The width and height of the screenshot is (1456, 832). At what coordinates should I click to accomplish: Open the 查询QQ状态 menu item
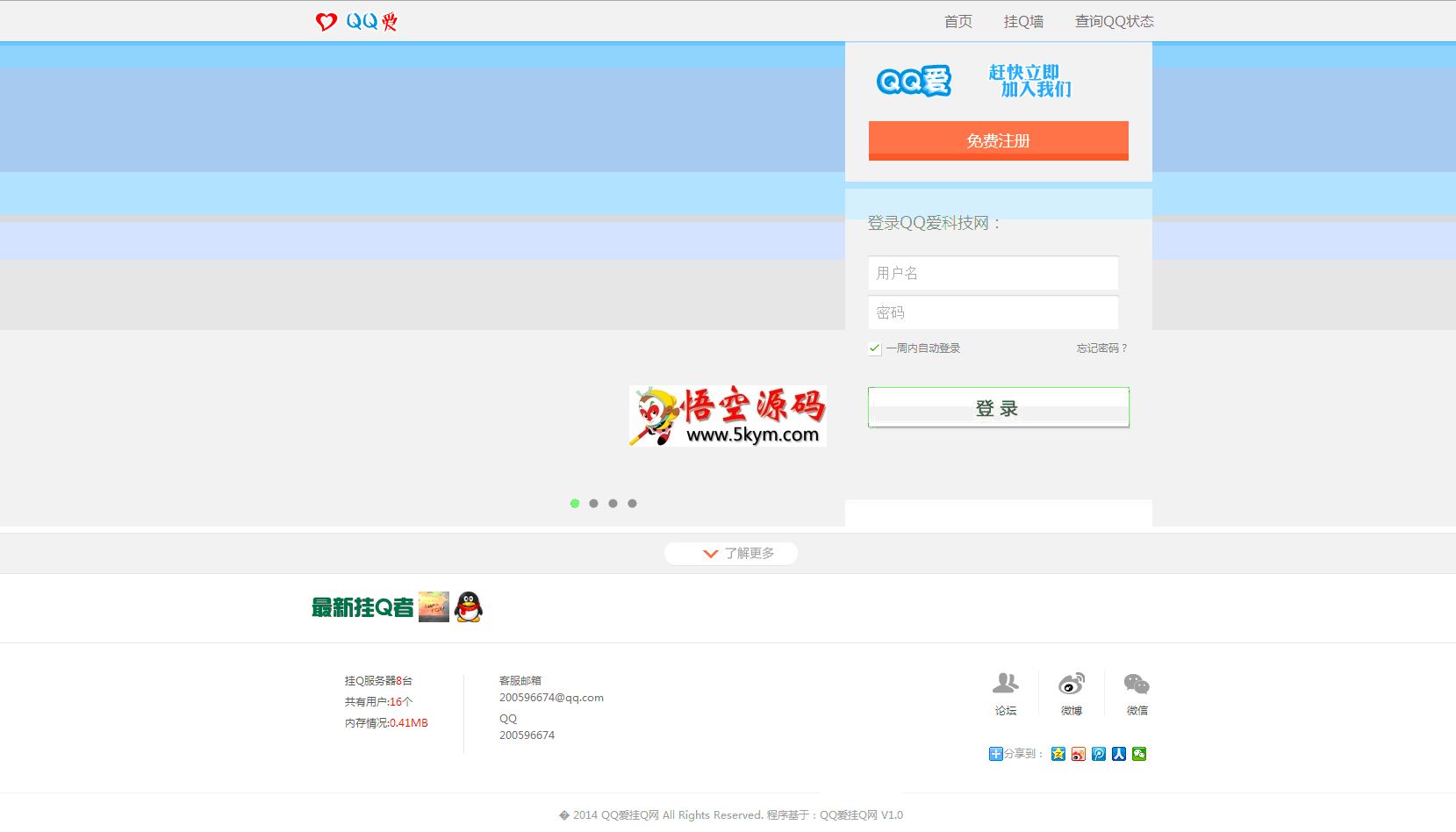[1114, 21]
